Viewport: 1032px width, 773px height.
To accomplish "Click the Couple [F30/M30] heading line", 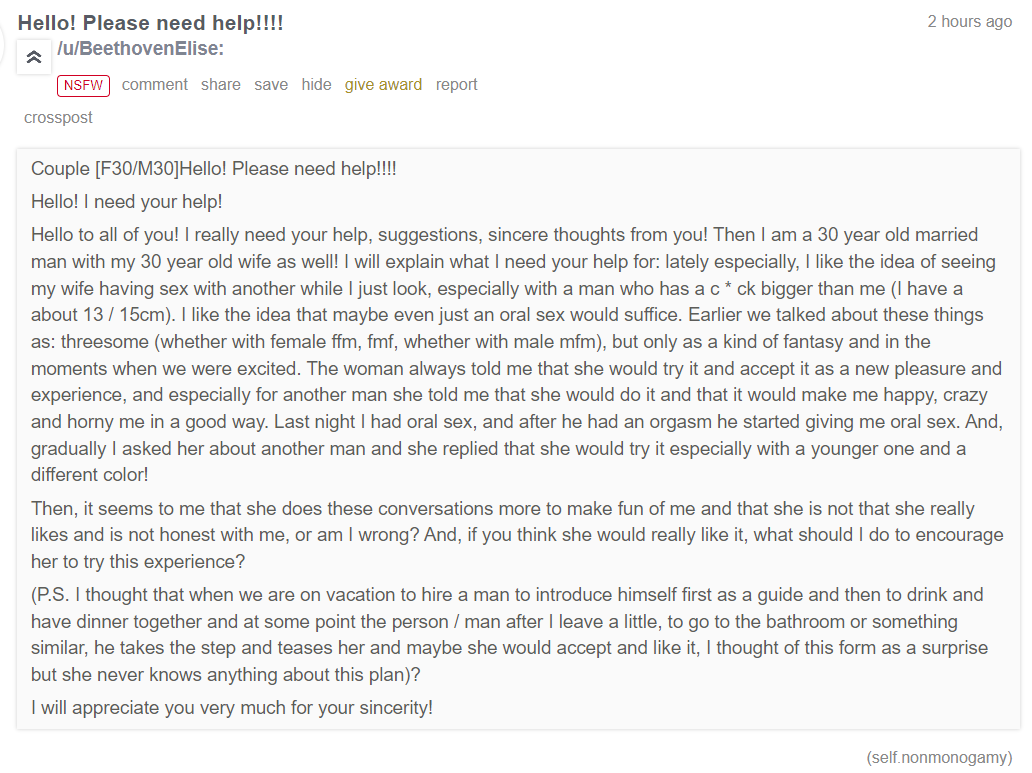I will pos(214,169).
